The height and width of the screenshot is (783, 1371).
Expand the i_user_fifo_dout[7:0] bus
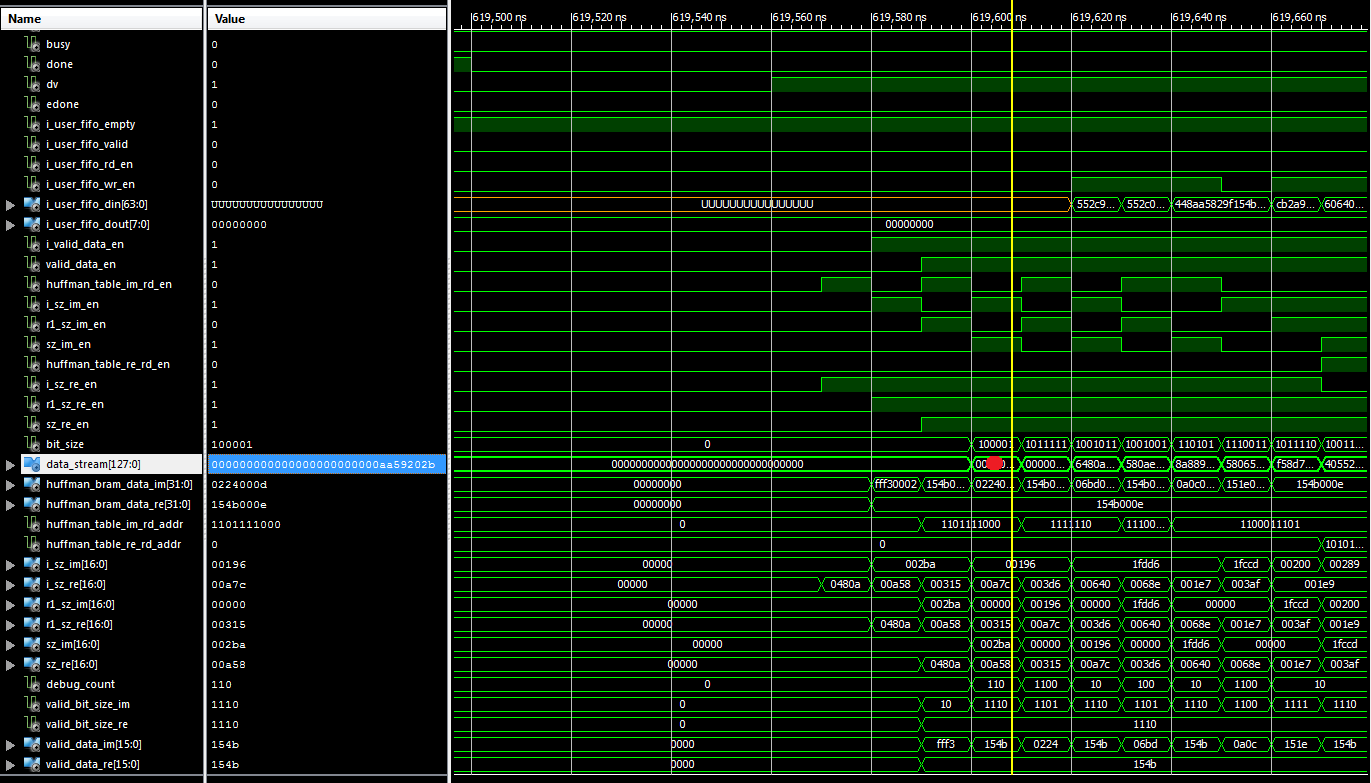[x=11, y=224]
